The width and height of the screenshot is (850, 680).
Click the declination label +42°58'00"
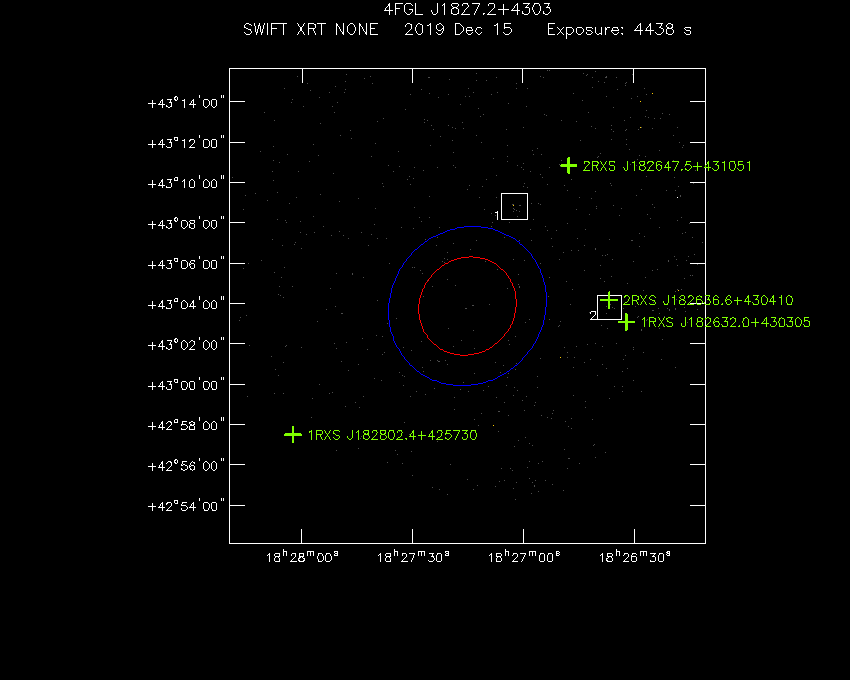[x=186, y=425]
